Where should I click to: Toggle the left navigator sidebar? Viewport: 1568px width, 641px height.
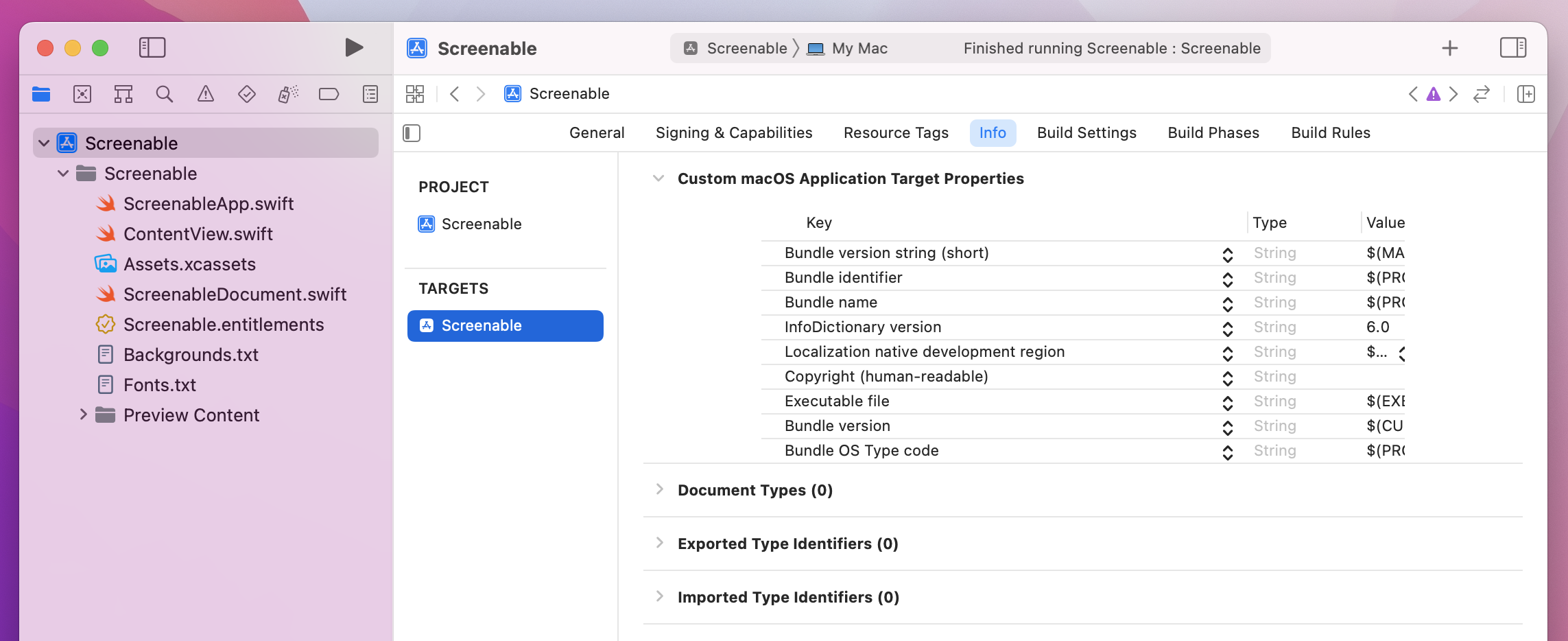pos(152,47)
